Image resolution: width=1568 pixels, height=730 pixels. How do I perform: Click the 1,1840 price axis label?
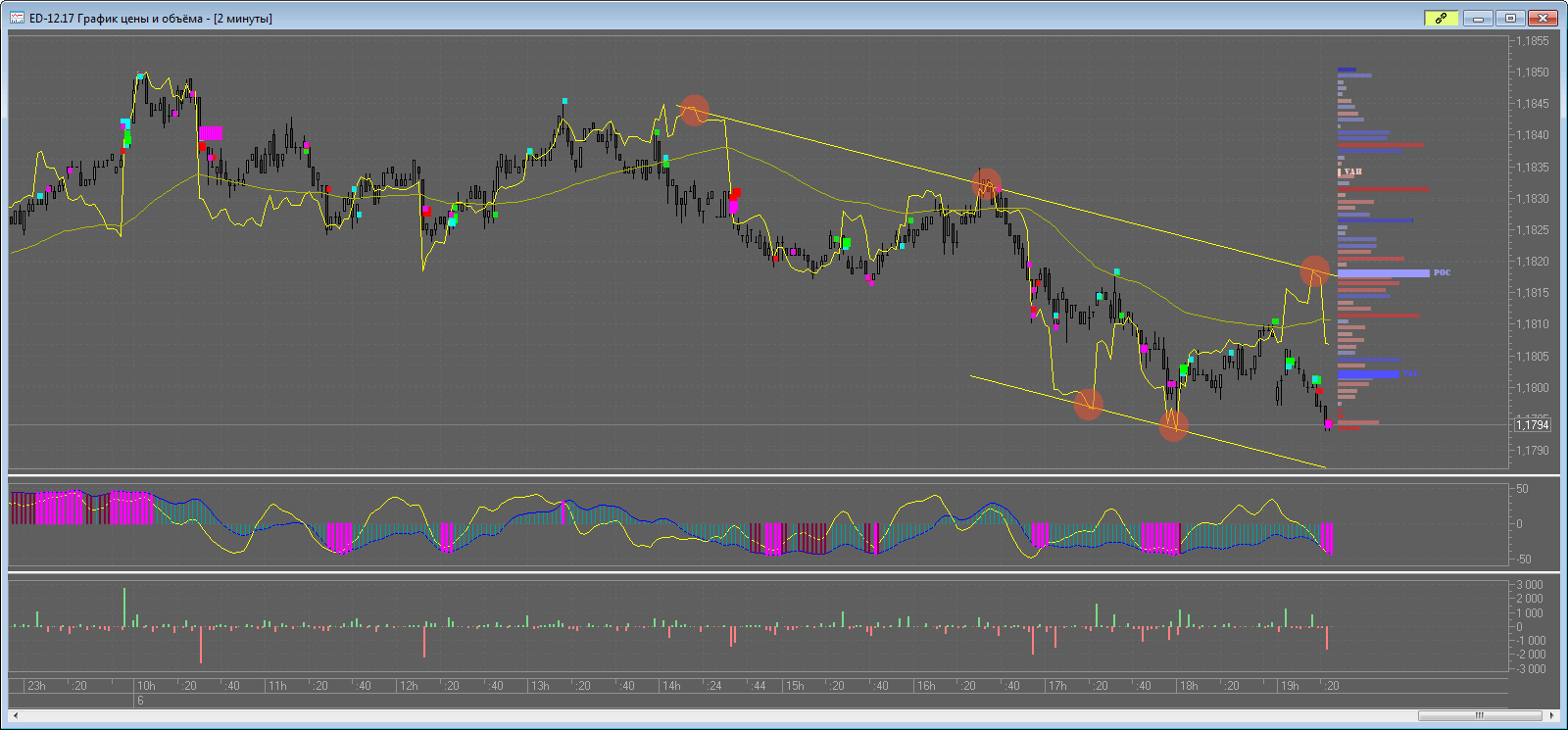coord(1533,135)
